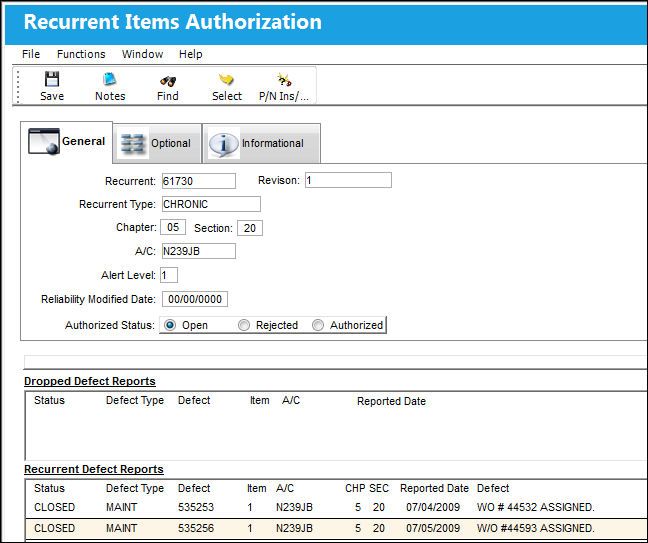Click the Select hand icon
648x543 pixels.
coord(226,79)
